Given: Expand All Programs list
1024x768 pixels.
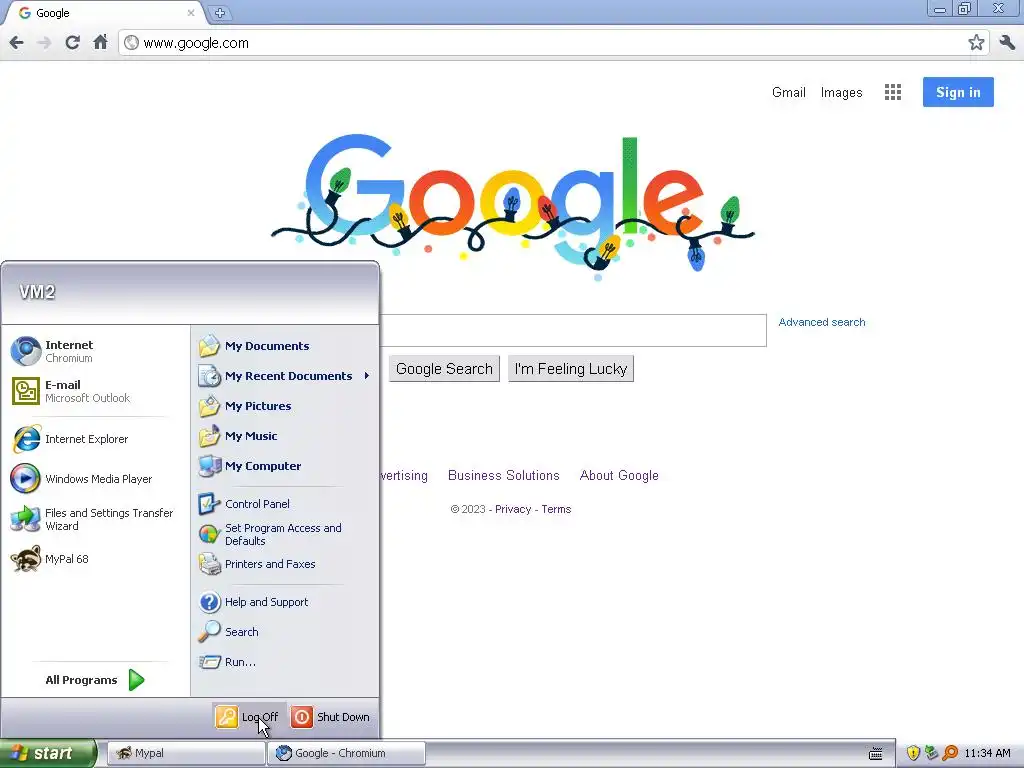Looking at the screenshot, I should (95, 680).
